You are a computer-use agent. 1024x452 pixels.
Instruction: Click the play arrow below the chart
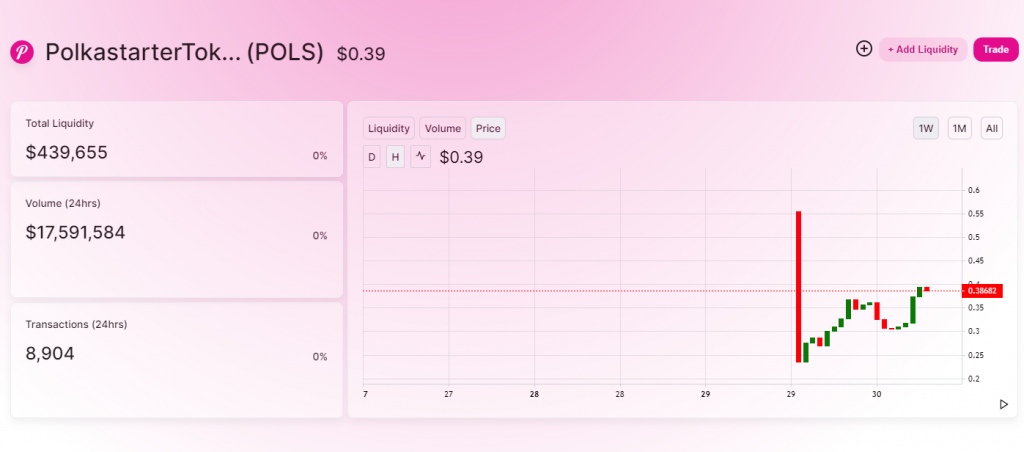pos(1003,404)
